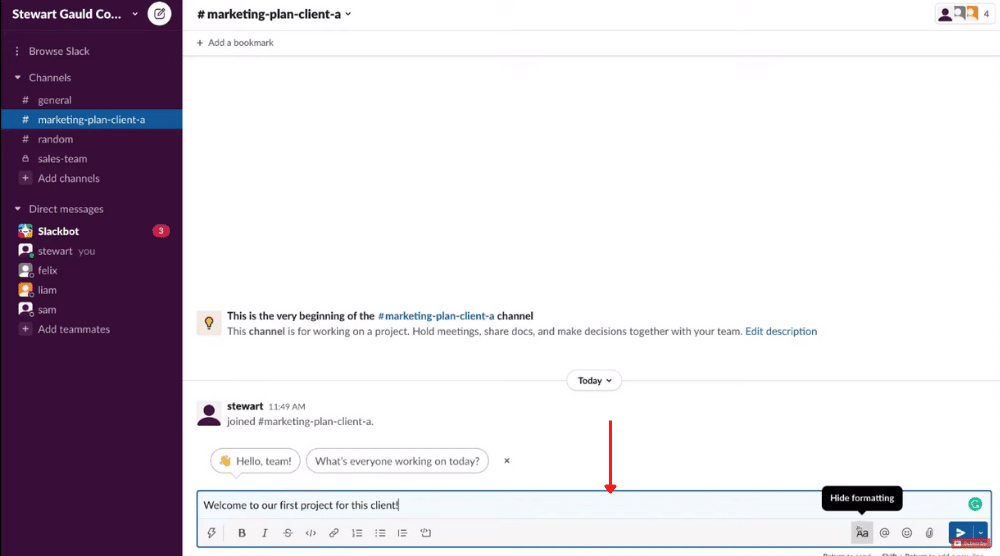Toggle blockquote formatting
The image size is (1000, 556).
[x=402, y=533]
